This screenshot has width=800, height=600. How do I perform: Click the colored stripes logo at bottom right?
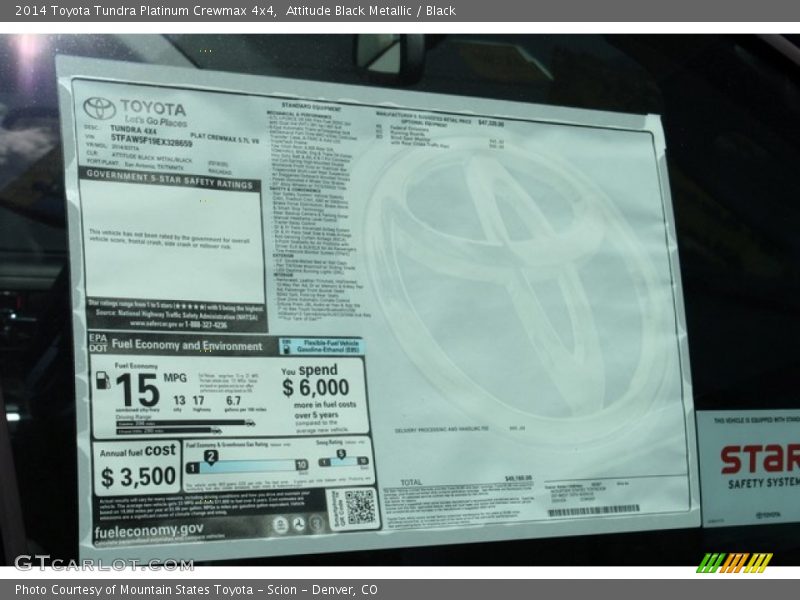tap(734, 562)
